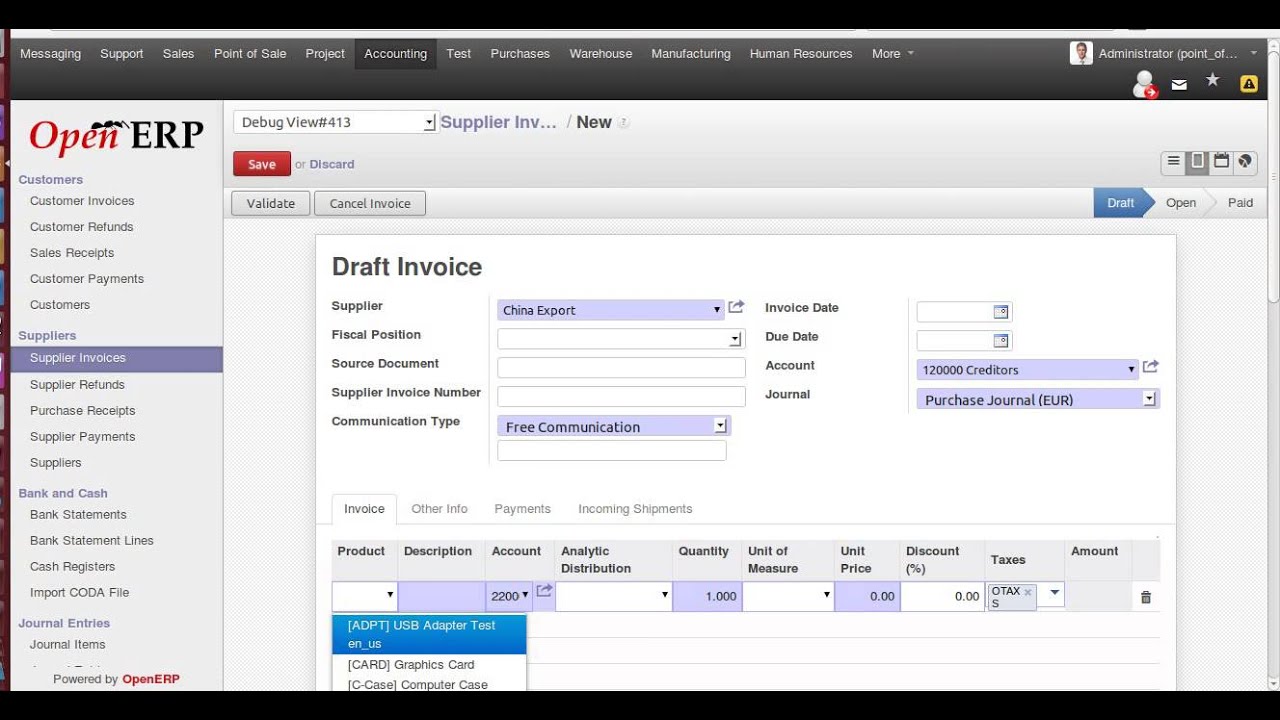The width and height of the screenshot is (1280, 720).
Task: Open Due Date calendar picker
Action: tap(1000, 341)
